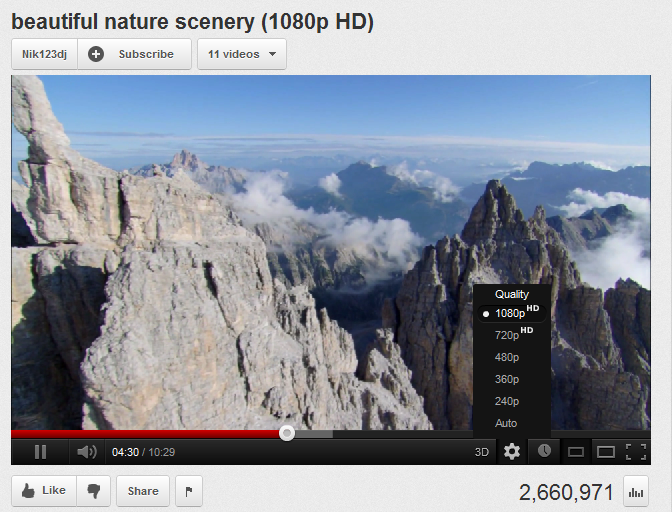This screenshot has width=672, height=513.
Task: Select 1080p HD quality option
Action: [510, 313]
